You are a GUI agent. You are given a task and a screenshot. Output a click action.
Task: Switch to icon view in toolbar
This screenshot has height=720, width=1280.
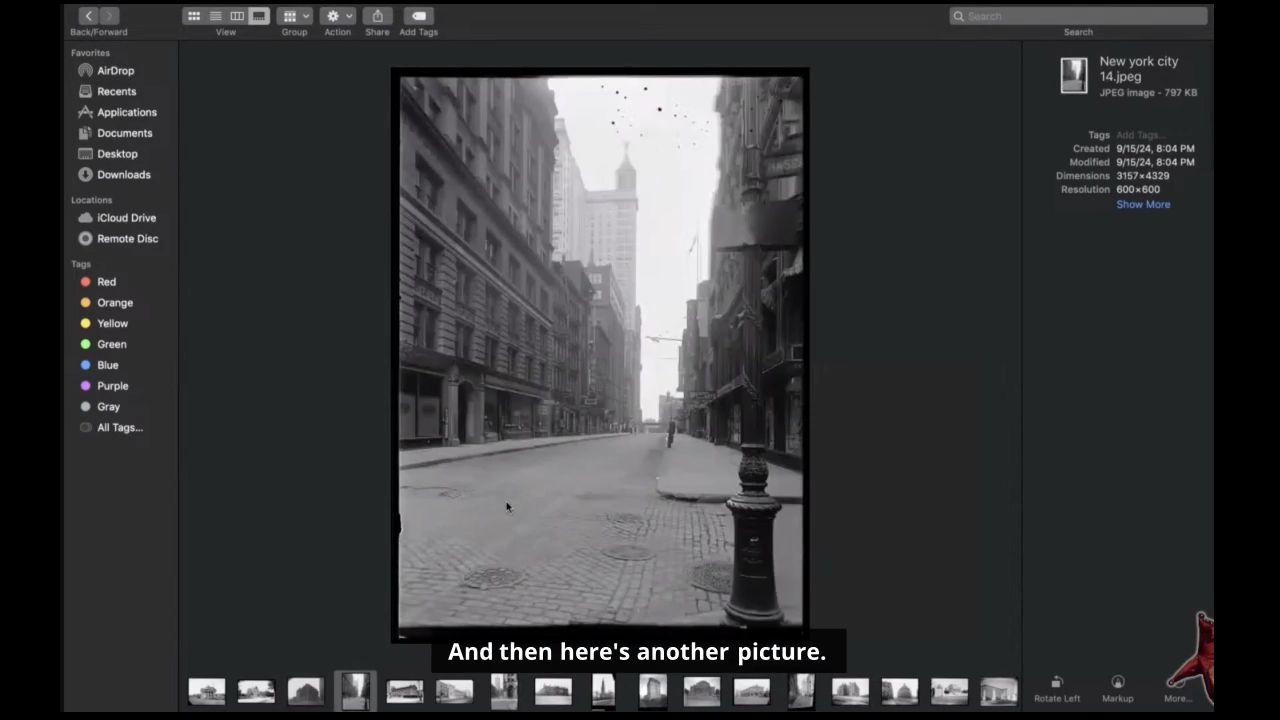point(194,16)
